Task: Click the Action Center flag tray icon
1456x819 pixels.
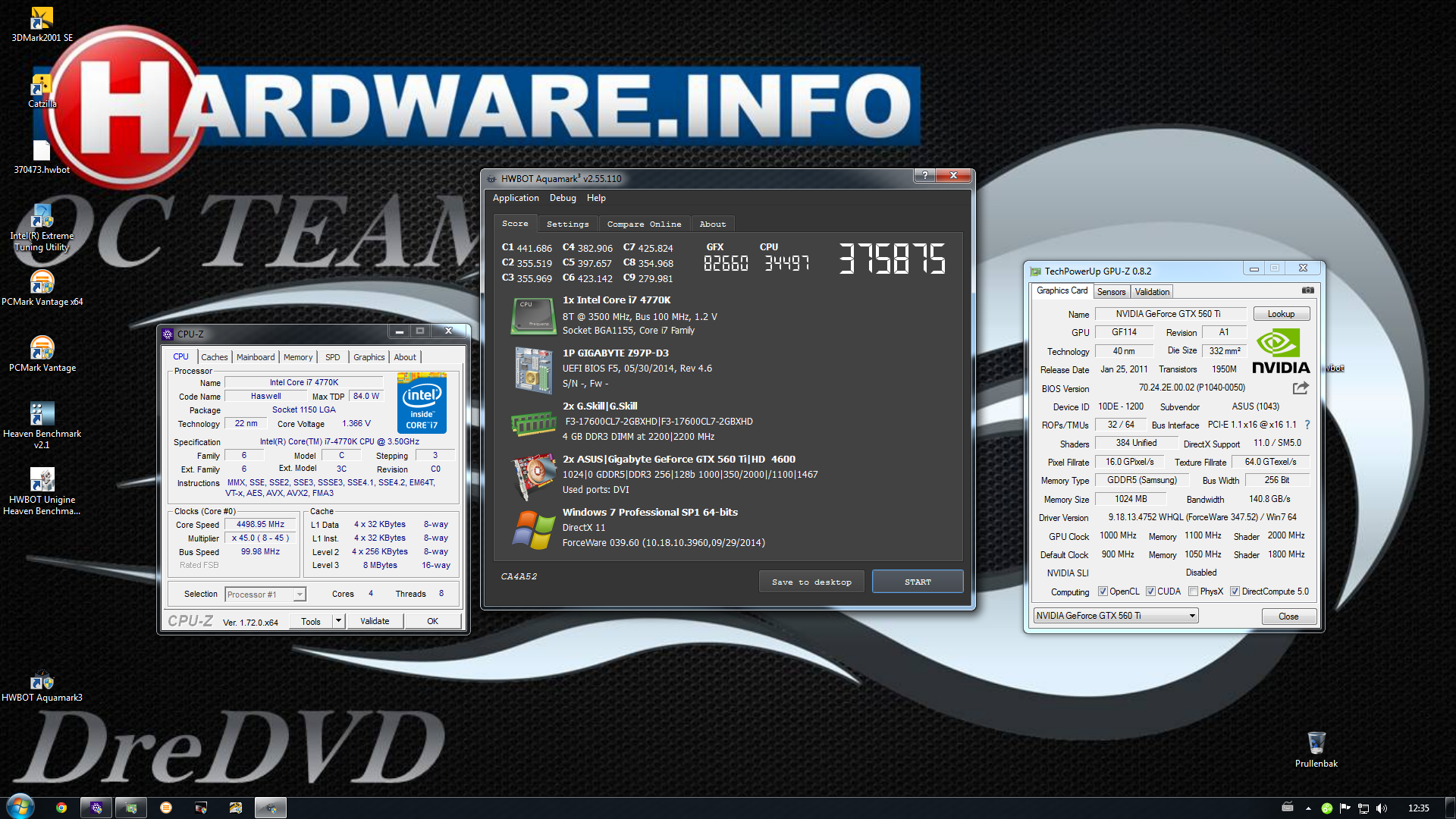Action: coord(1345,808)
